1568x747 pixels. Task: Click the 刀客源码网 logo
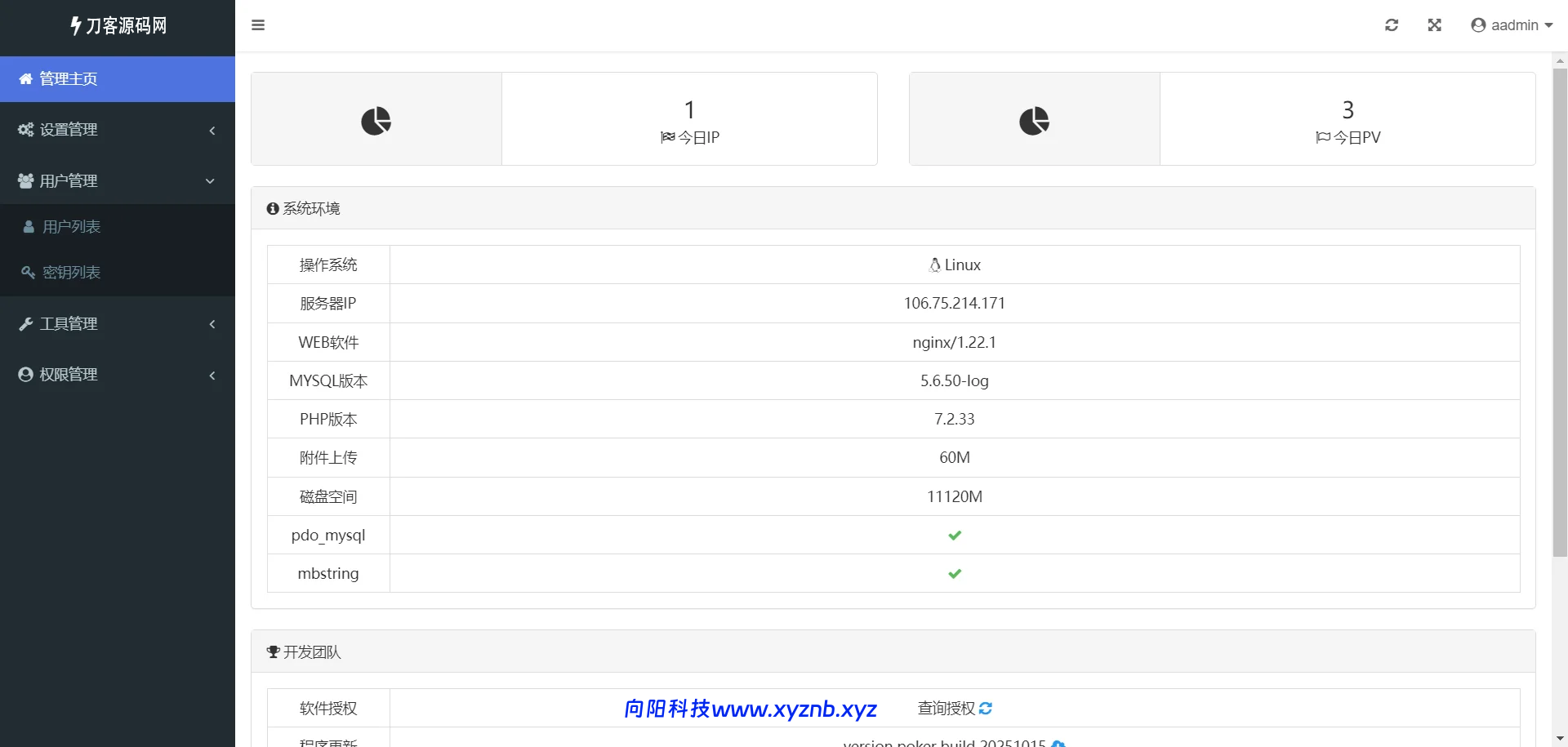pyautogui.click(x=118, y=26)
